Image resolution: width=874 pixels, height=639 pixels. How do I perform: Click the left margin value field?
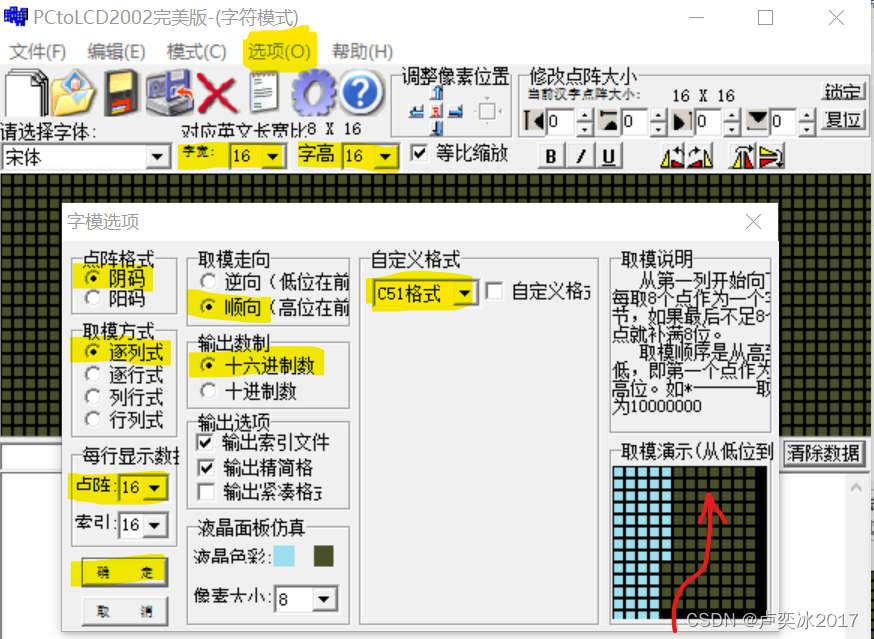point(560,121)
